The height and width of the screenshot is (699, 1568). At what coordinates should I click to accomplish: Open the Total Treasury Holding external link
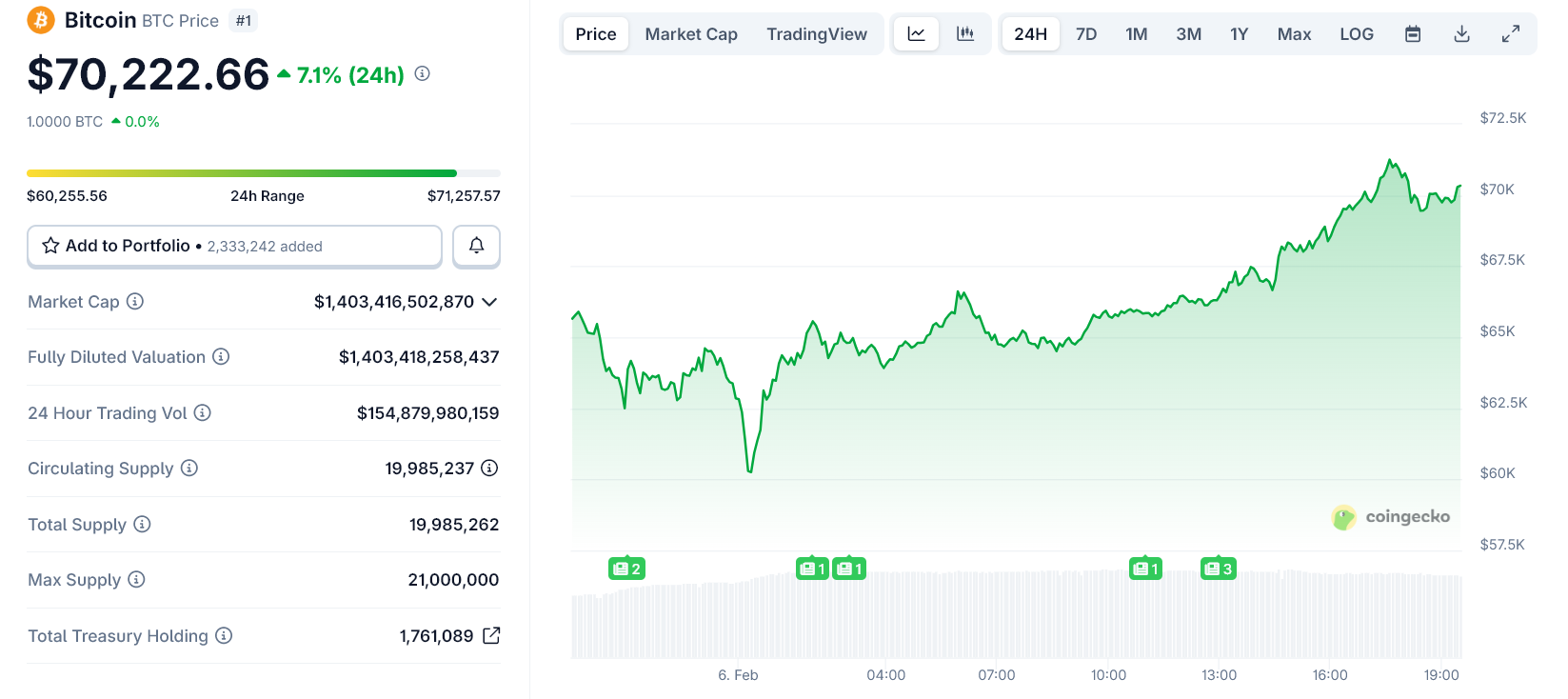point(491,636)
